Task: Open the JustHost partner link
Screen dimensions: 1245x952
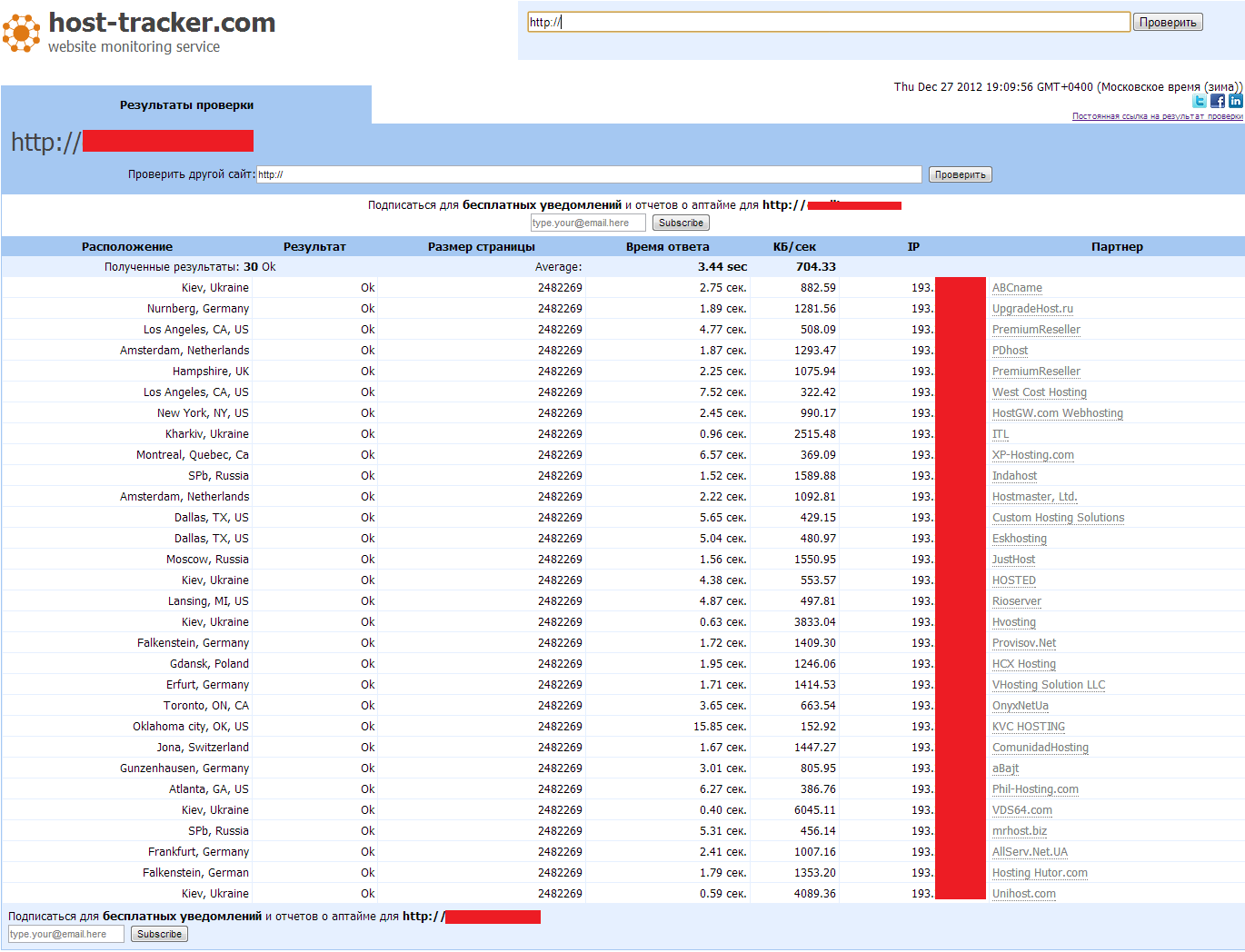Action: (x=1013, y=560)
